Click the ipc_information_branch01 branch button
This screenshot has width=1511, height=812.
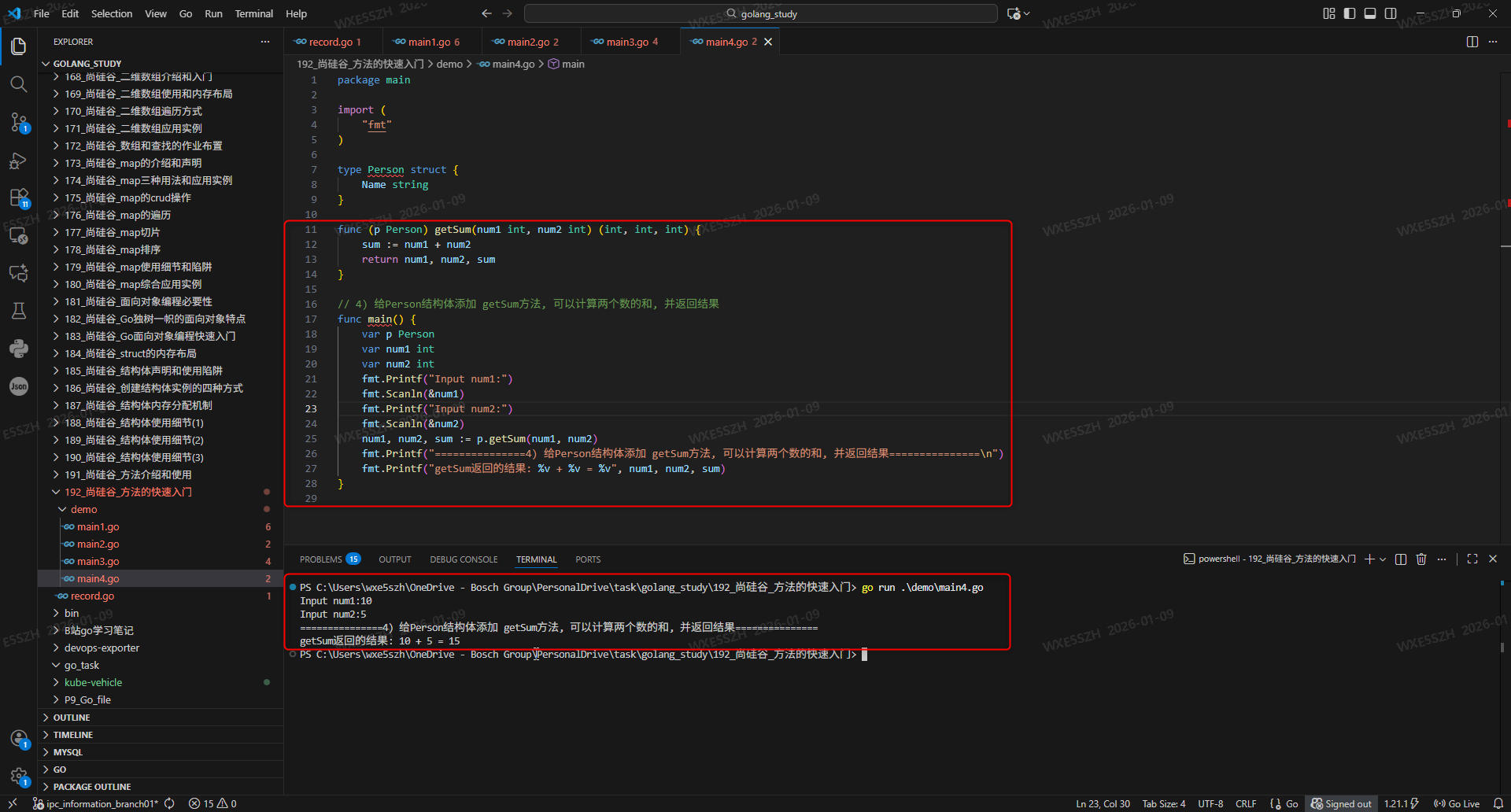click(x=96, y=803)
